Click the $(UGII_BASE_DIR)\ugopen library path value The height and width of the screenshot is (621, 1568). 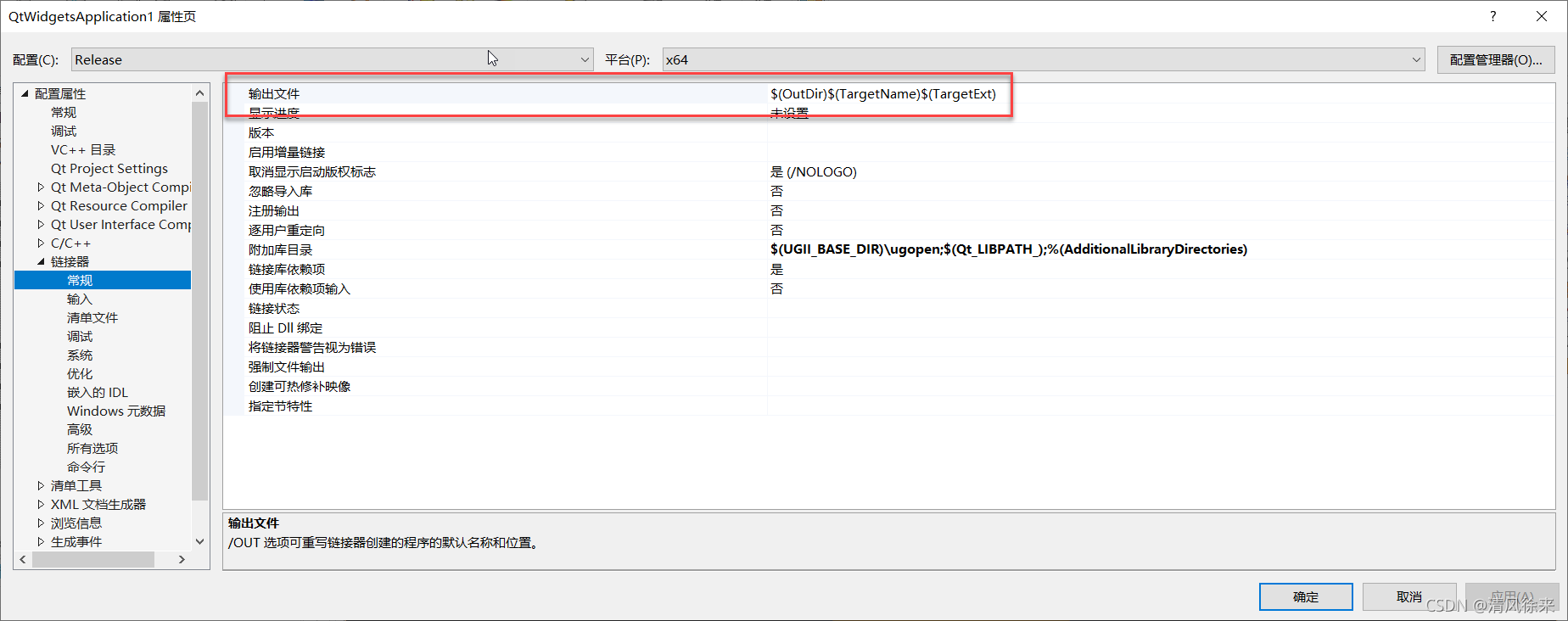1009,249
